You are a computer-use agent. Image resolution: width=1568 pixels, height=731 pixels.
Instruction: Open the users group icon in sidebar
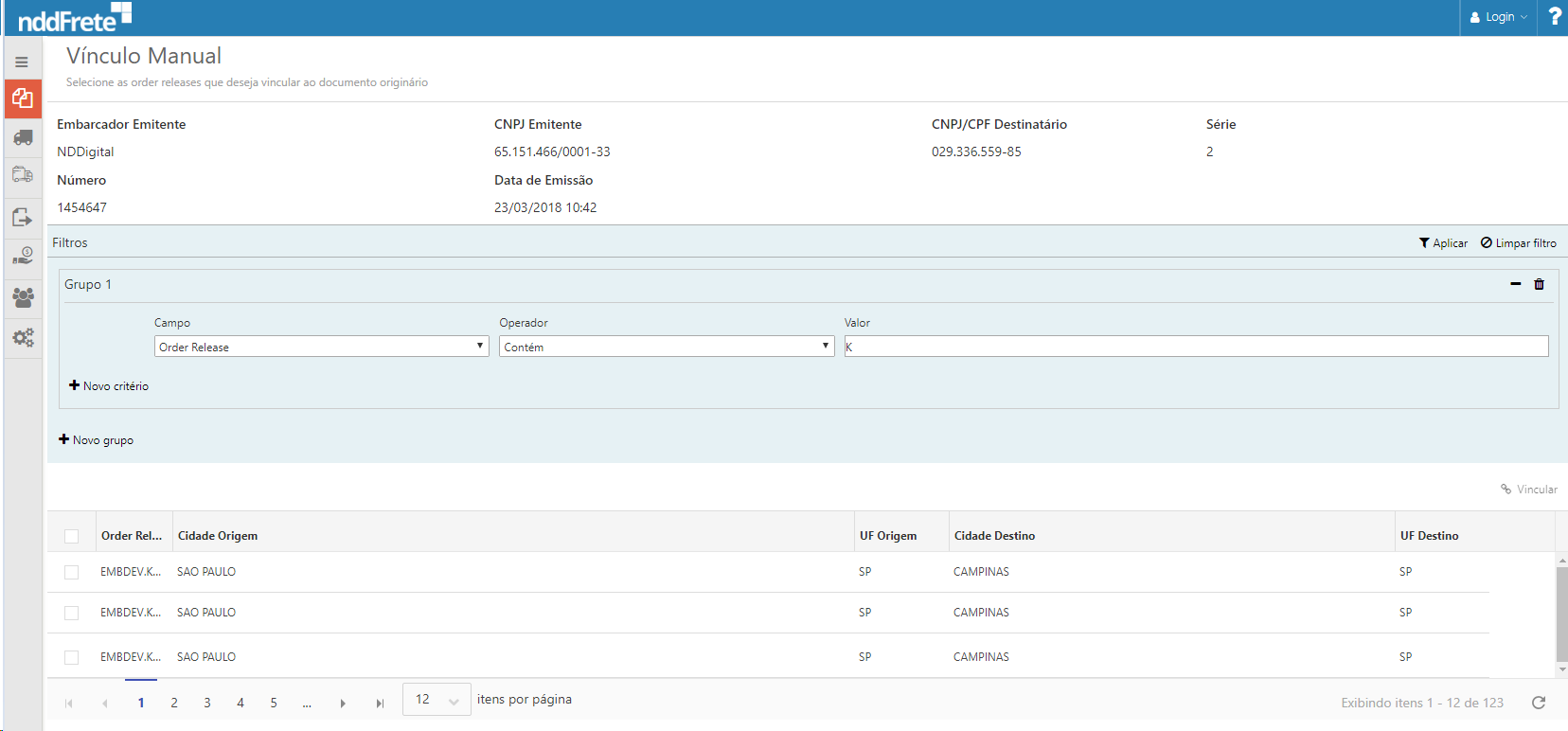coord(23,297)
